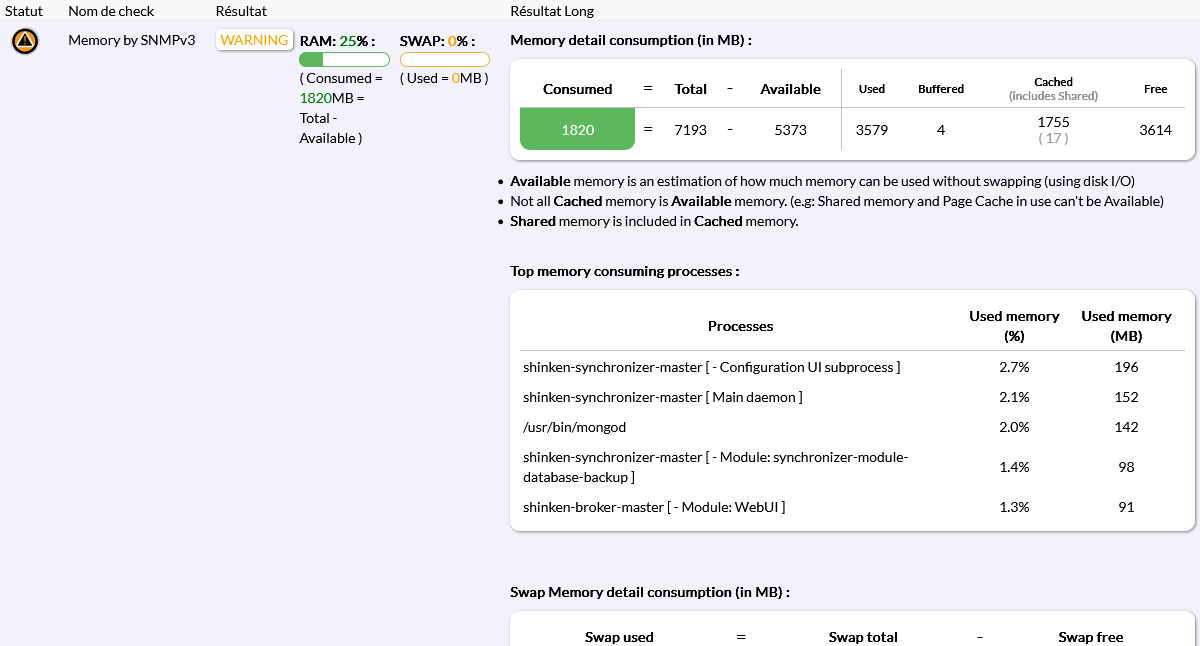This screenshot has width=1200, height=646.
Task: Click the green Consumed 1820 cell
Action: (577, 130)
